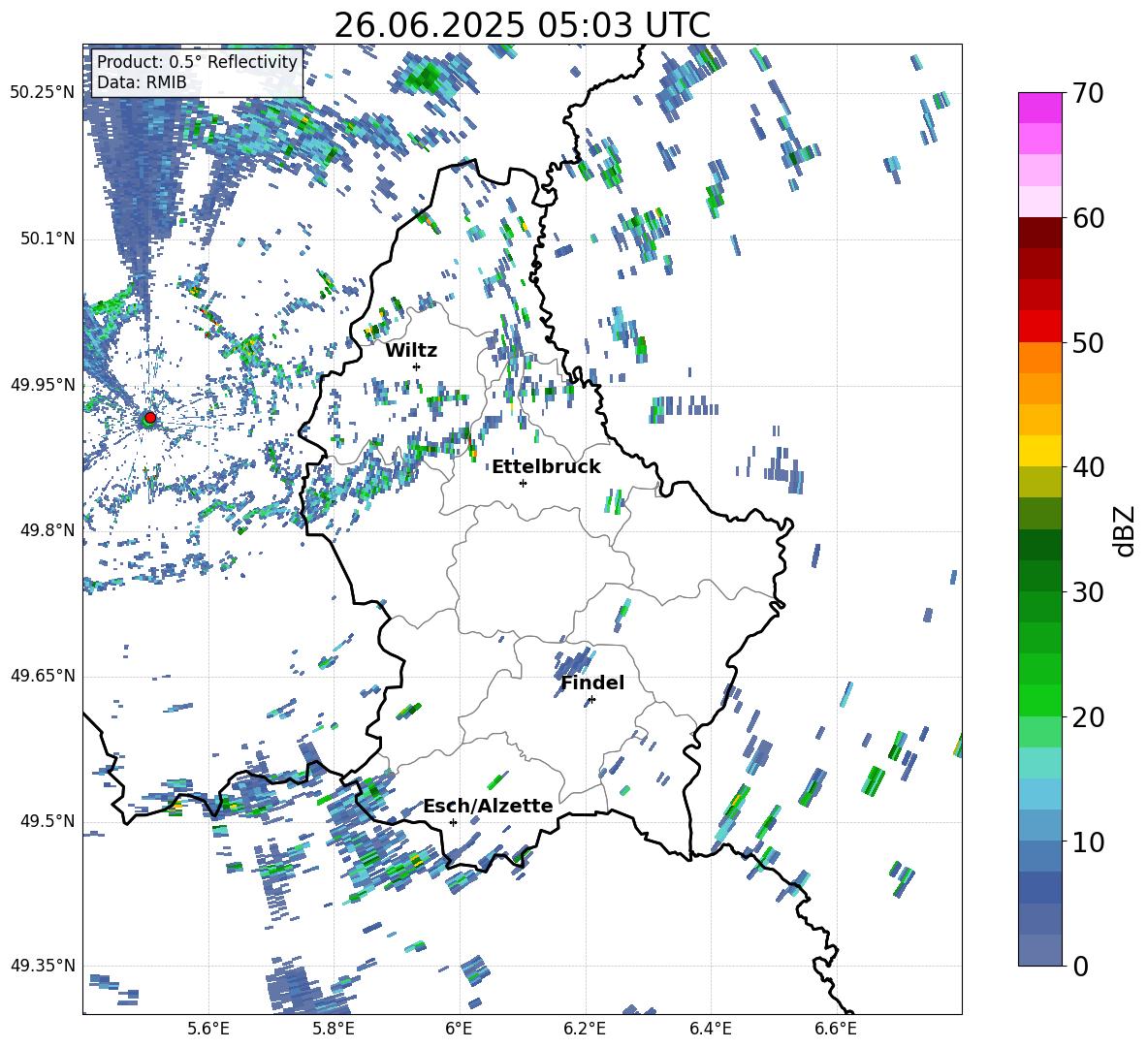
Task: Click the 49.95°N latitude label
Action: tap(43, 384)
